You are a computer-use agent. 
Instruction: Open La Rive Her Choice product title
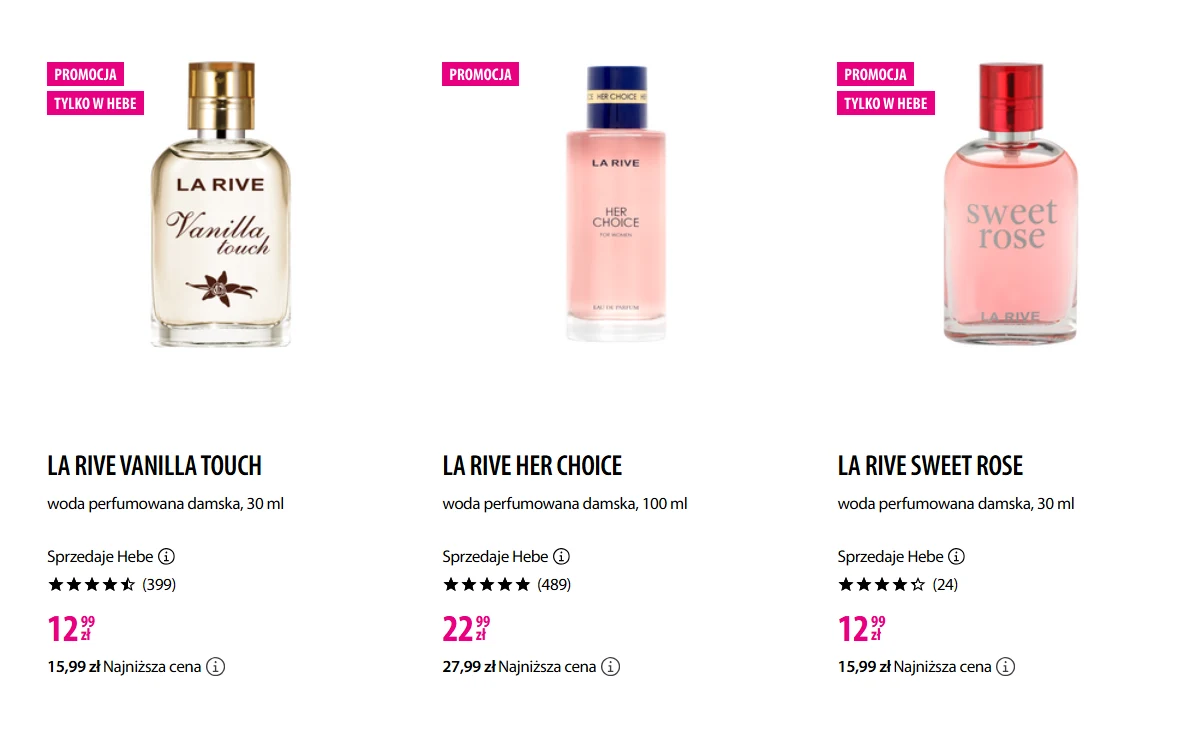[532, 466]
